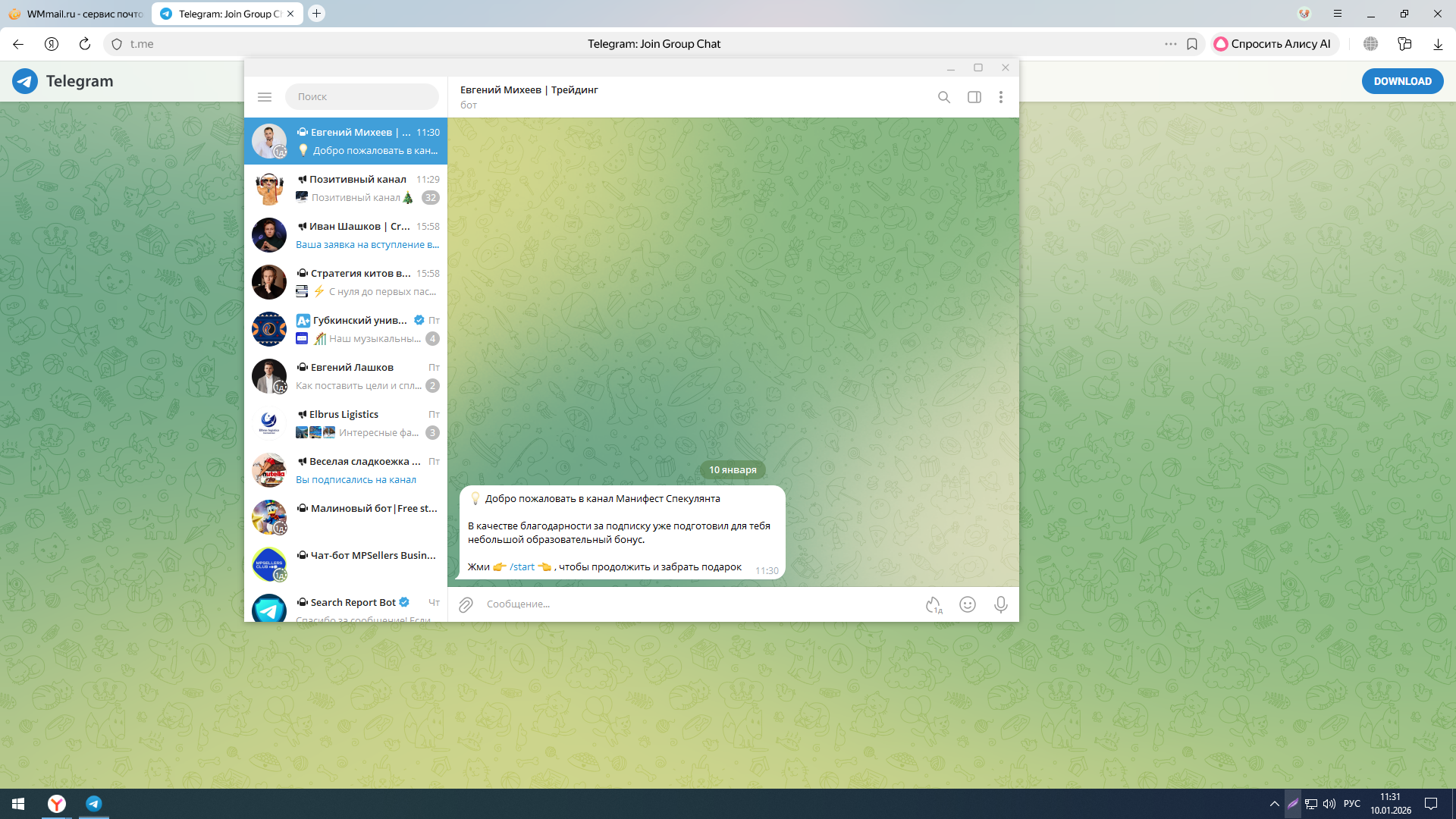Viewport: 1456px width, 819px height.
Task: Click the microphone voice message icon
Action: pyautogui.click(x=1001, y=604)
